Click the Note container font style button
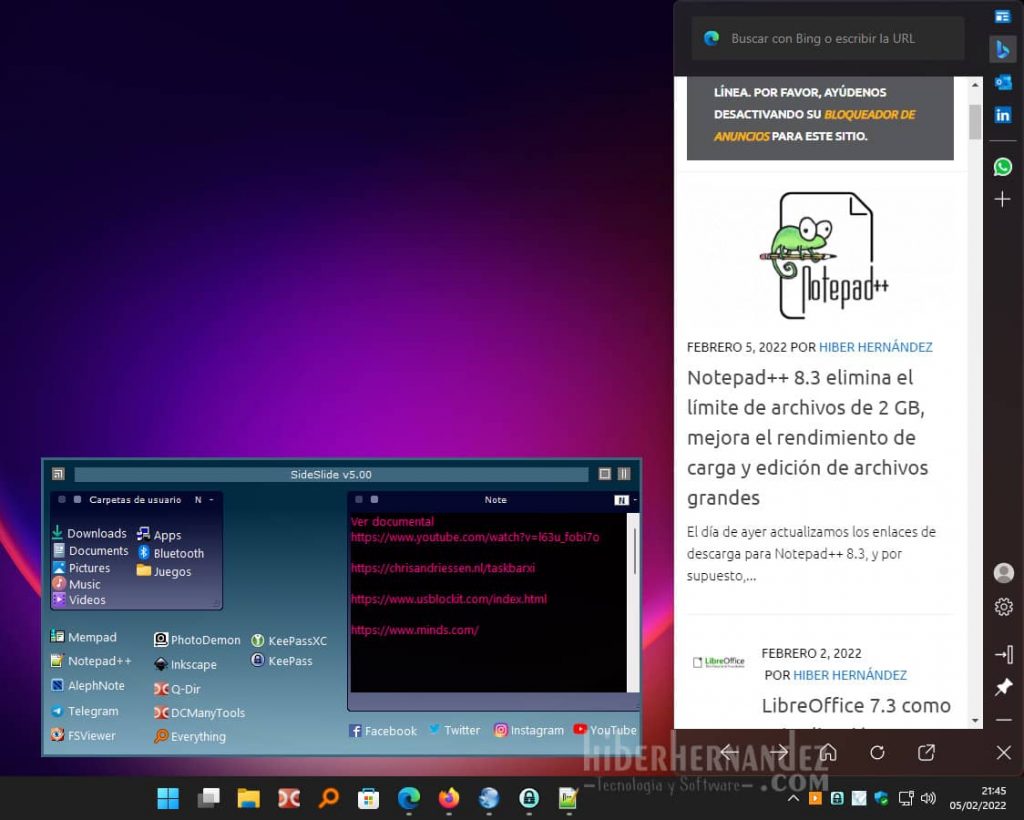Screen dimensions: 1024x820 621,500
